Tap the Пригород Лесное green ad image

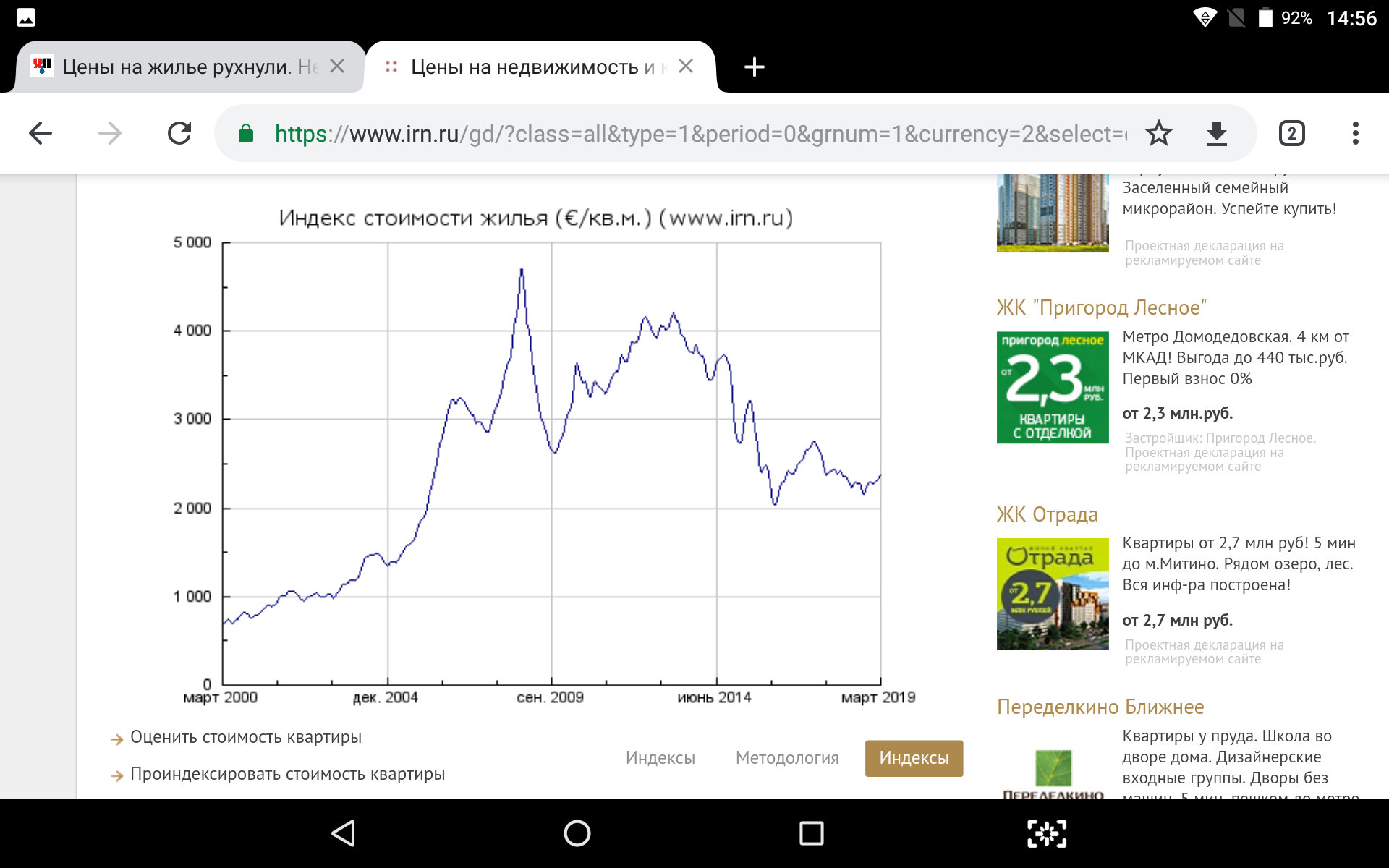(x=1053, y=388)
